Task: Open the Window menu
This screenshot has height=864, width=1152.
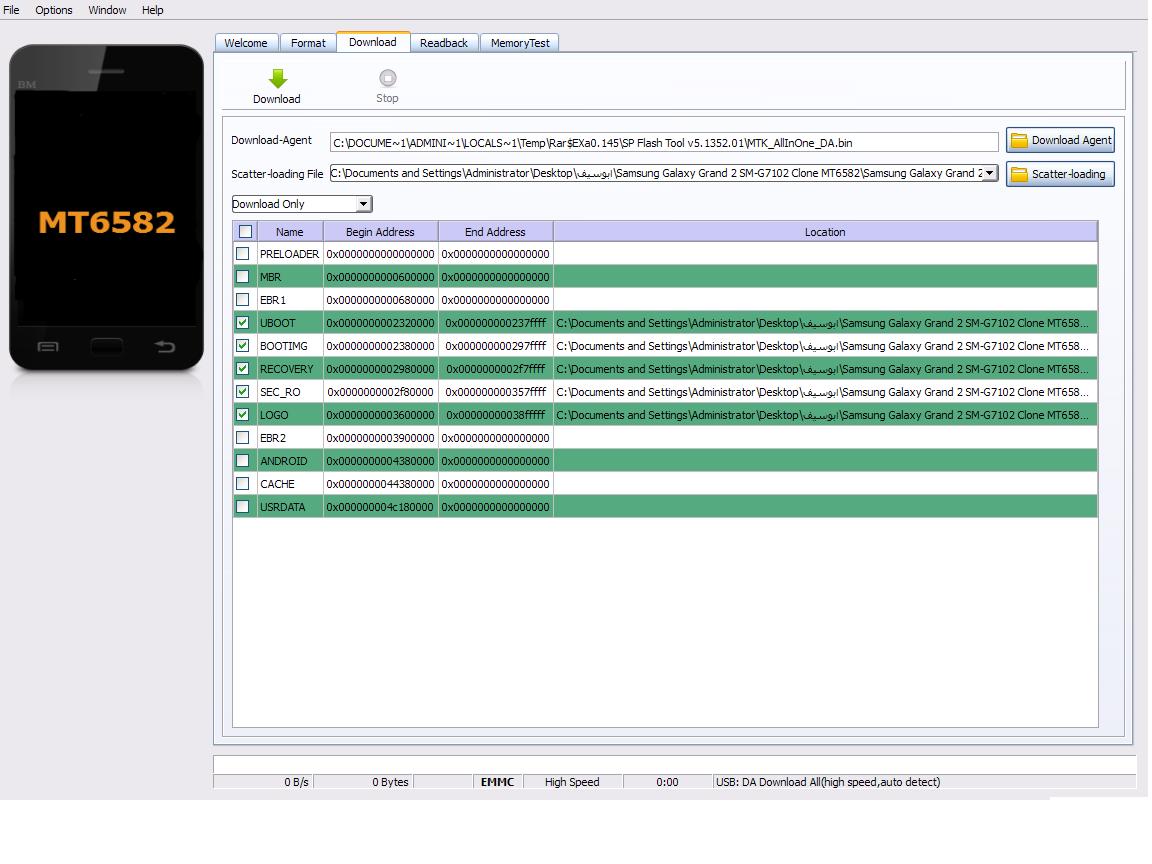Action: pos(107,10)
